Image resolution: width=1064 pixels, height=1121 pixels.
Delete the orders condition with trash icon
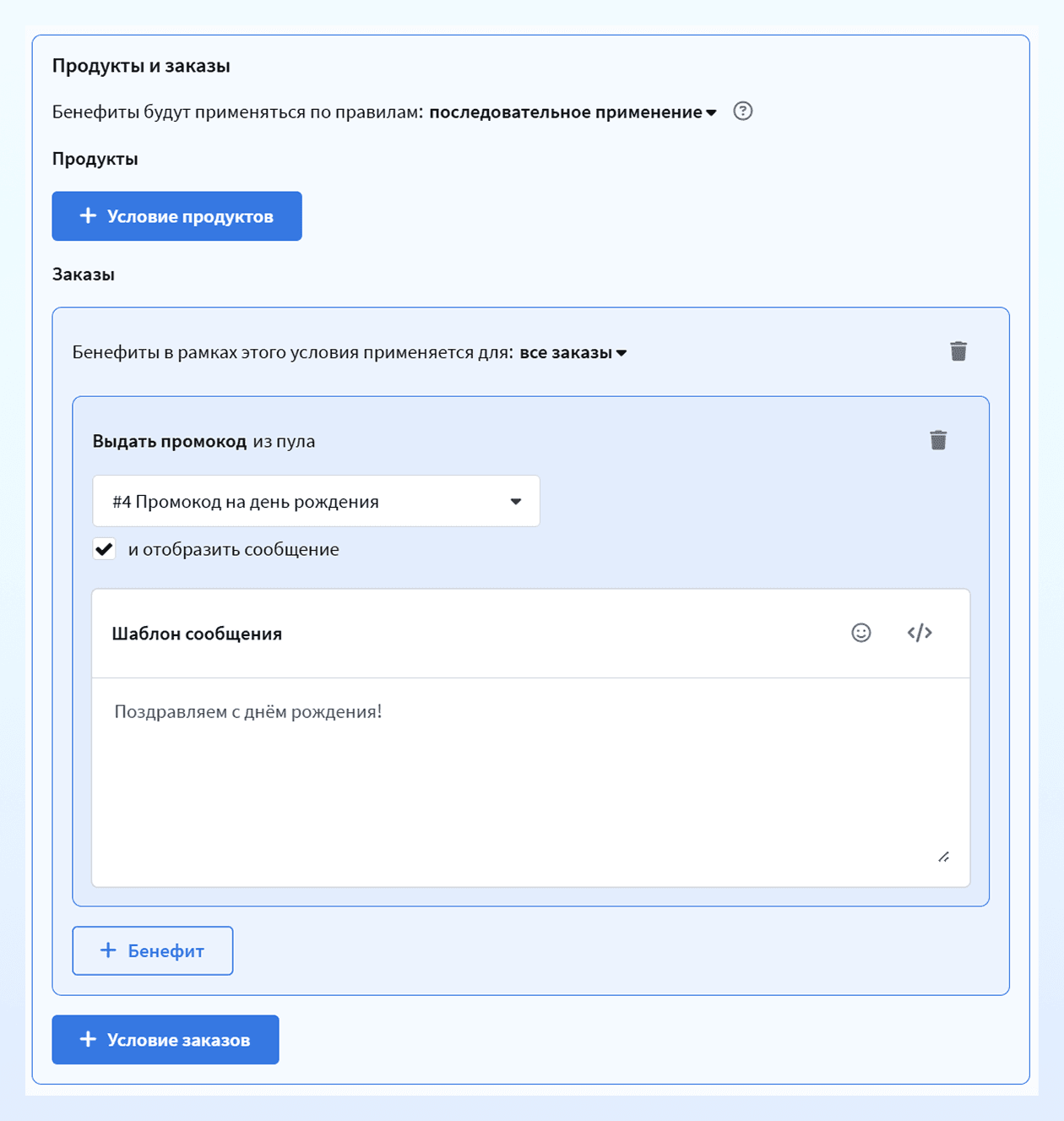click(958, 351)
